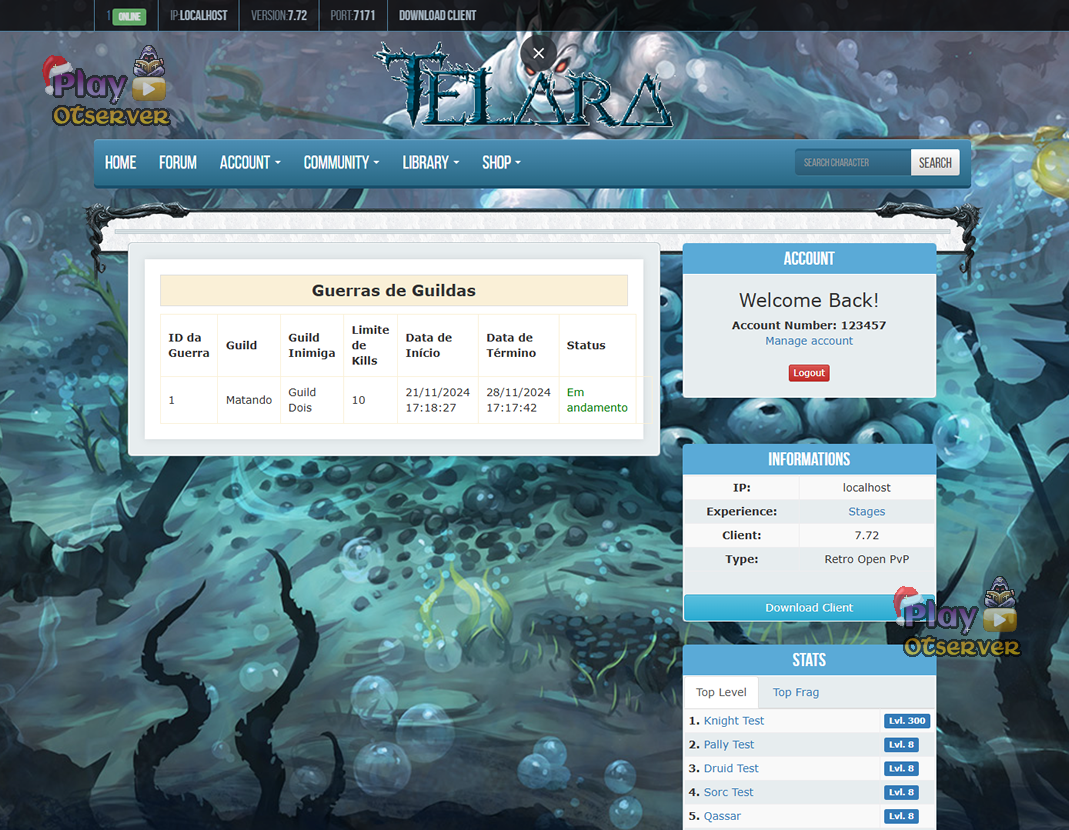
Task: Click the Port 7171 label in top bar
Action: coord(352,16)
